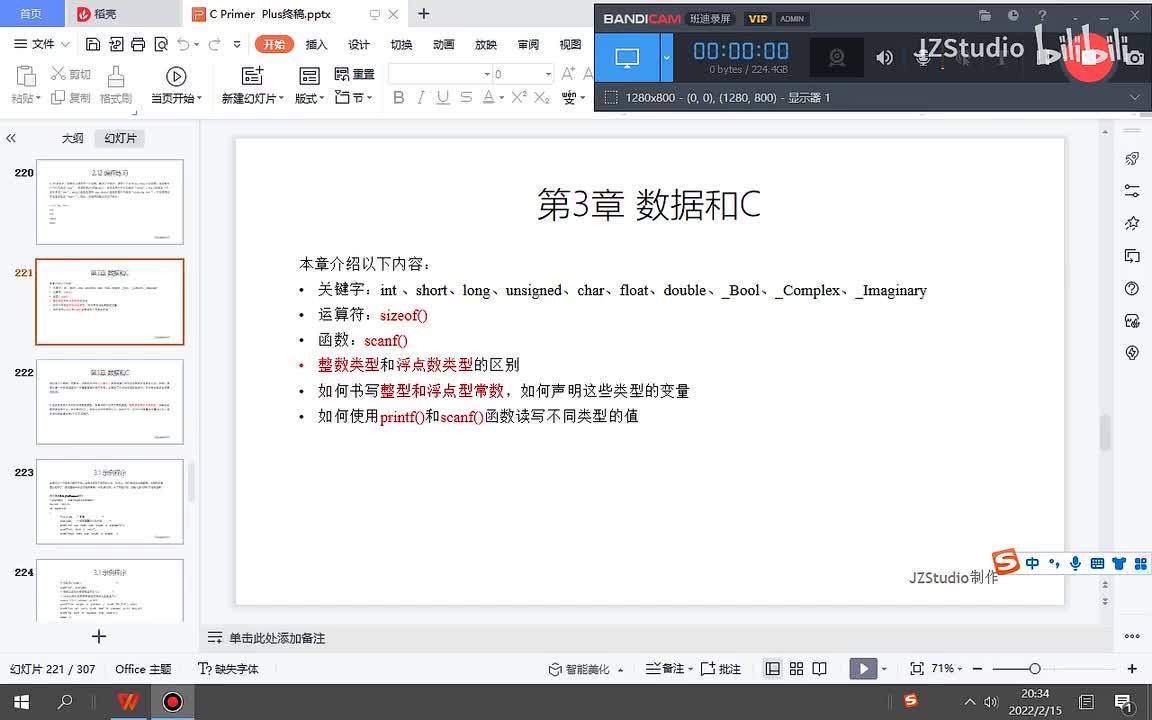Toggle Underline formatting

click(x=442, y=97)
